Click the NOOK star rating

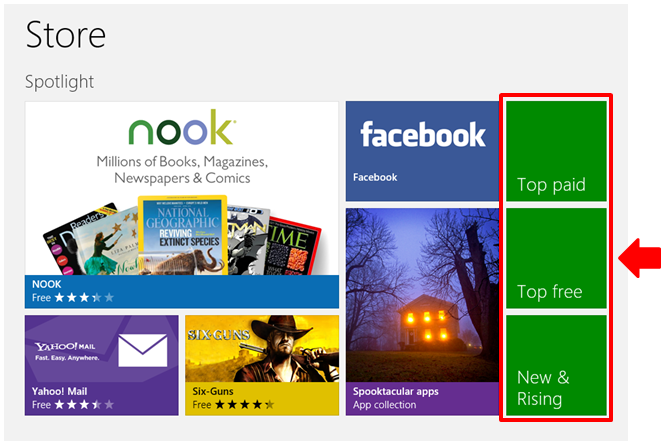pyautogui.click(x=85, y=297)
